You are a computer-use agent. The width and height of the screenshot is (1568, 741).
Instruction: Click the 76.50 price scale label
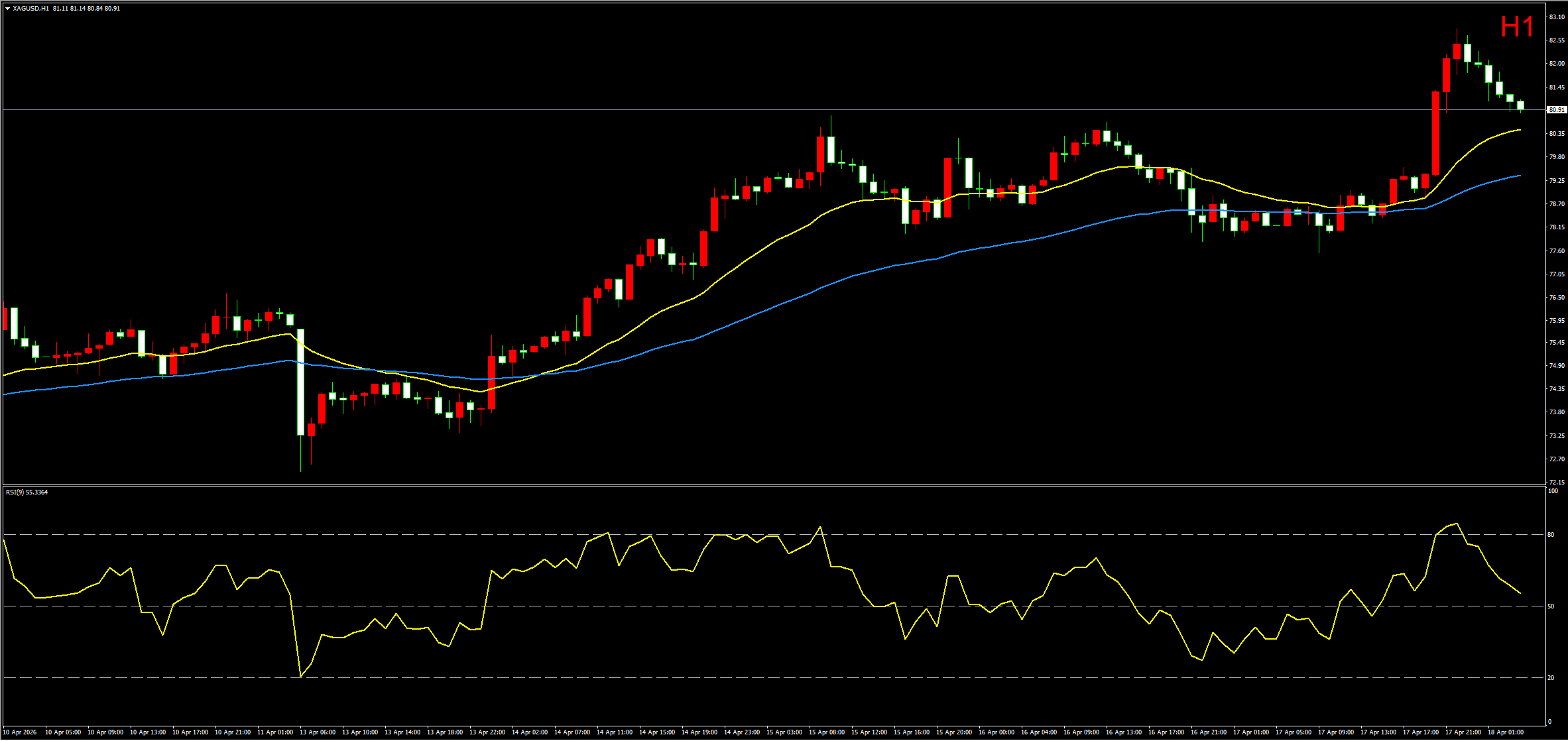pyautogui.click(x=1556, y=298)
